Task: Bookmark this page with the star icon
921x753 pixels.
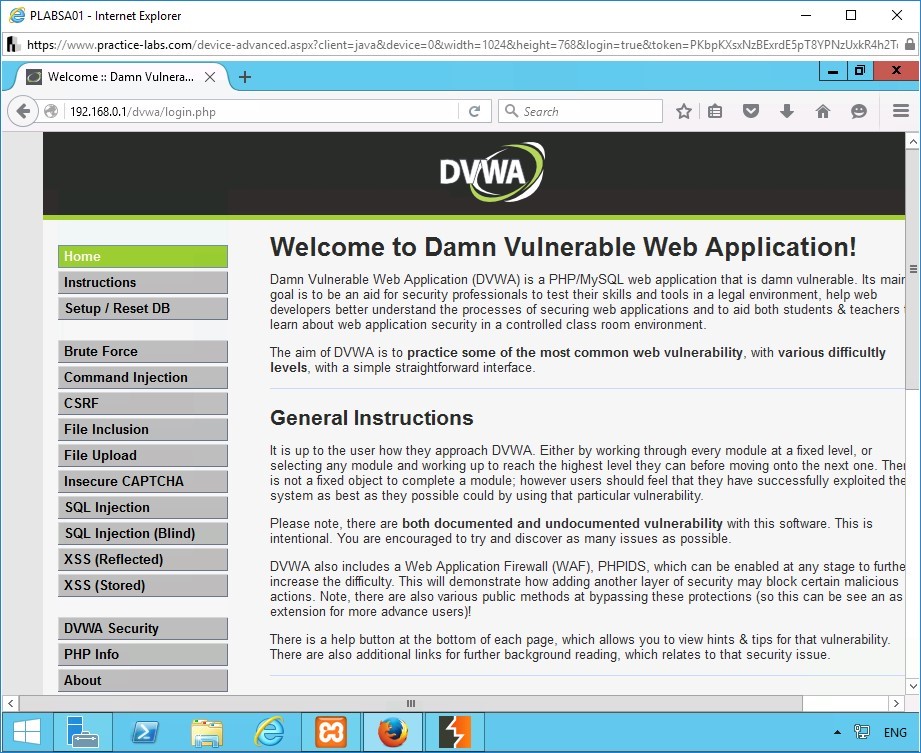Action: (x=684, y=112)
